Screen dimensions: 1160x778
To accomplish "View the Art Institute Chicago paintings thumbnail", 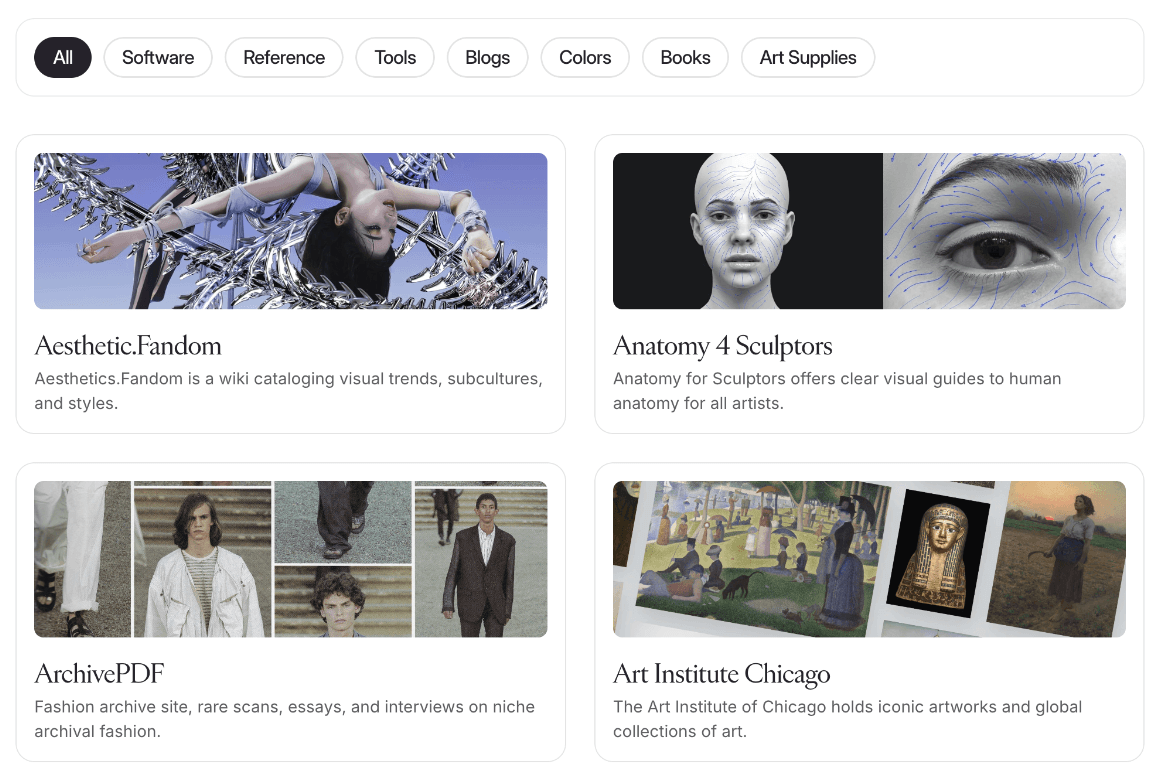I will [869, 559].
